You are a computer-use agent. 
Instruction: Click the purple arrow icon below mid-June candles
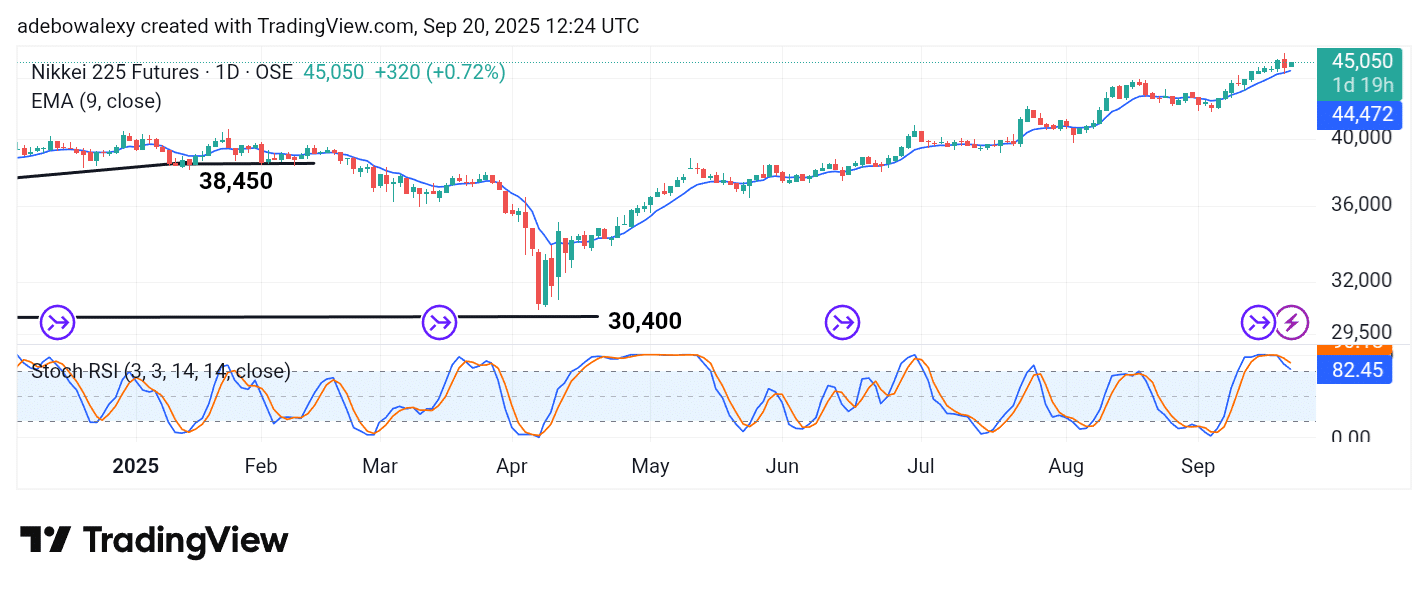[x=842, y=322]
